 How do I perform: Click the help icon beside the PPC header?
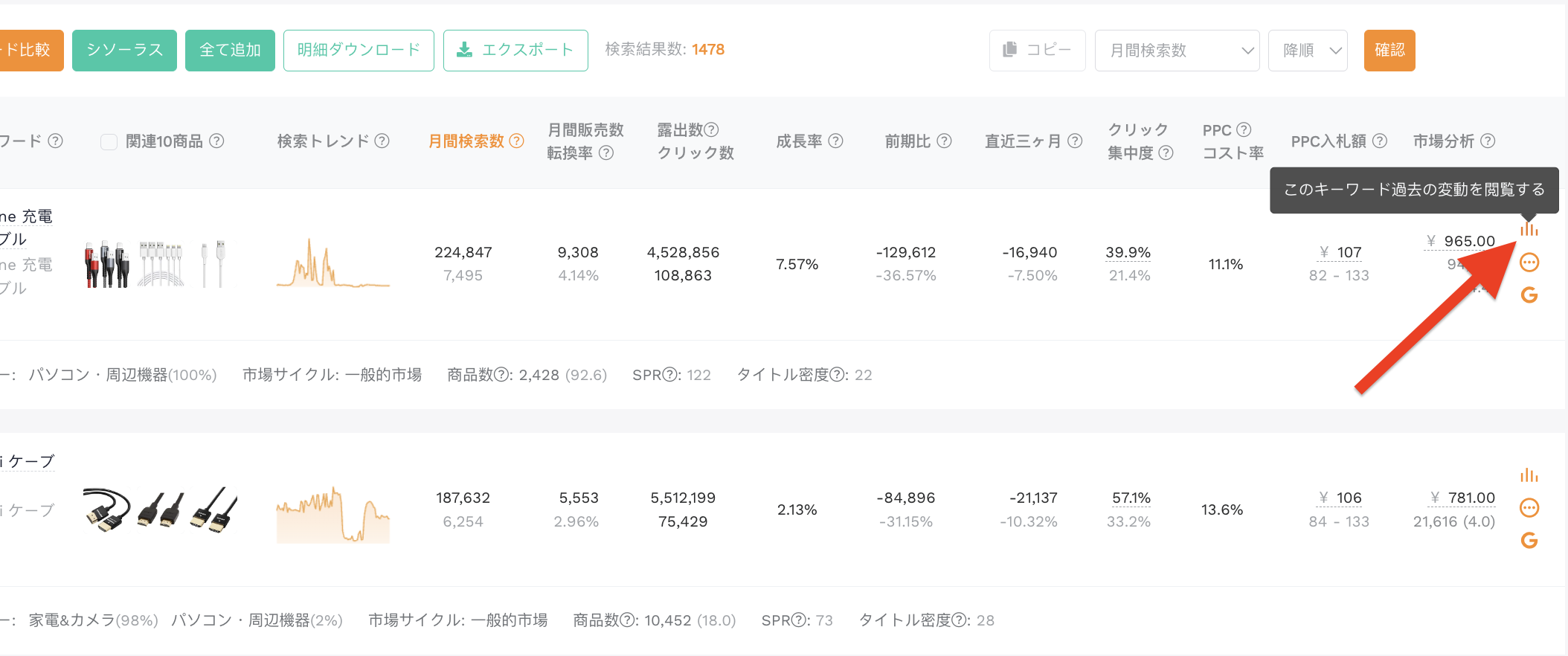[x=1243, y=129]
